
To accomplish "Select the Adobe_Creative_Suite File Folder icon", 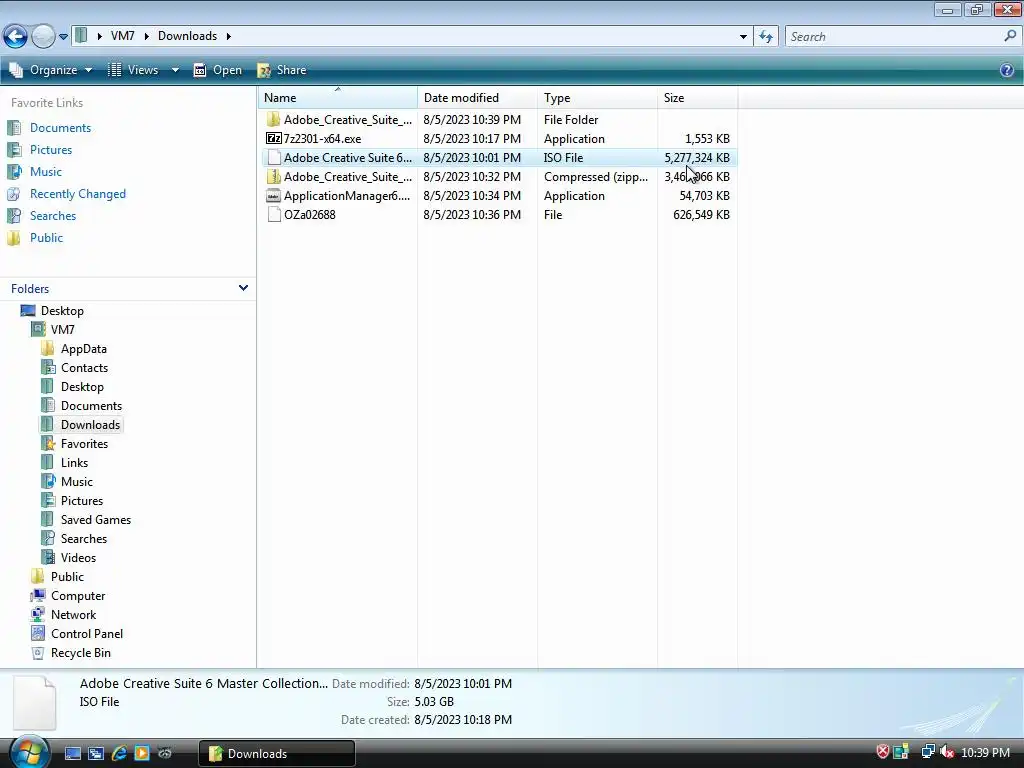I will click(274, 120).
